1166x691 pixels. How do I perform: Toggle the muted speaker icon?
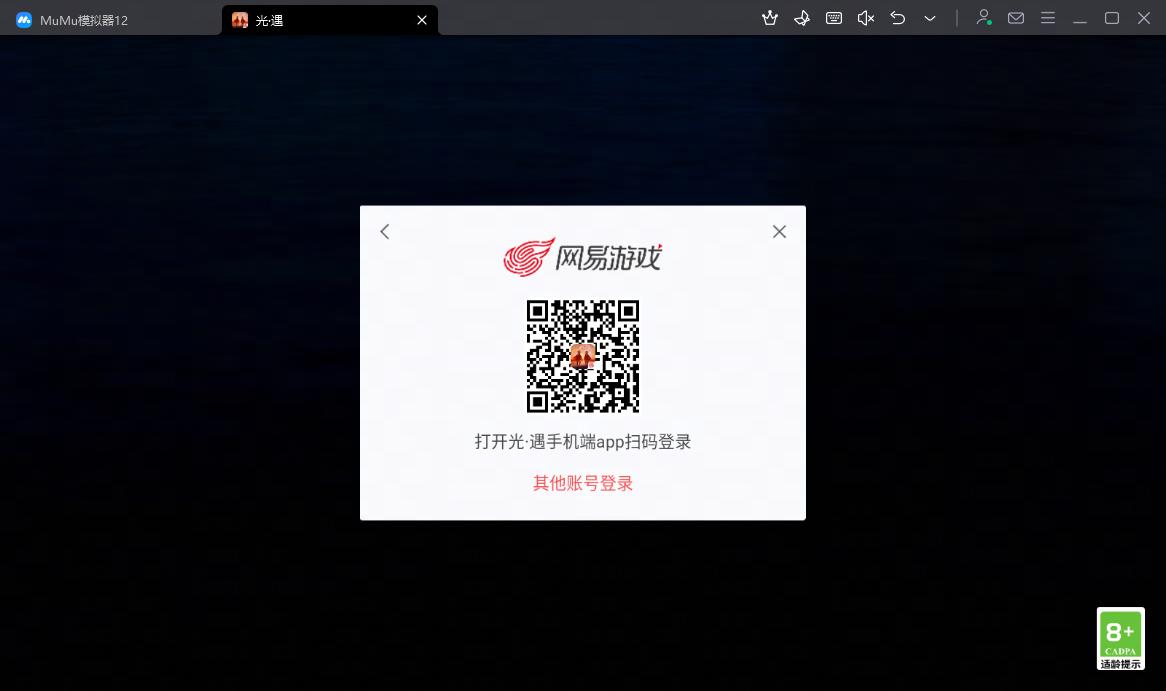[x=866, y=18]
